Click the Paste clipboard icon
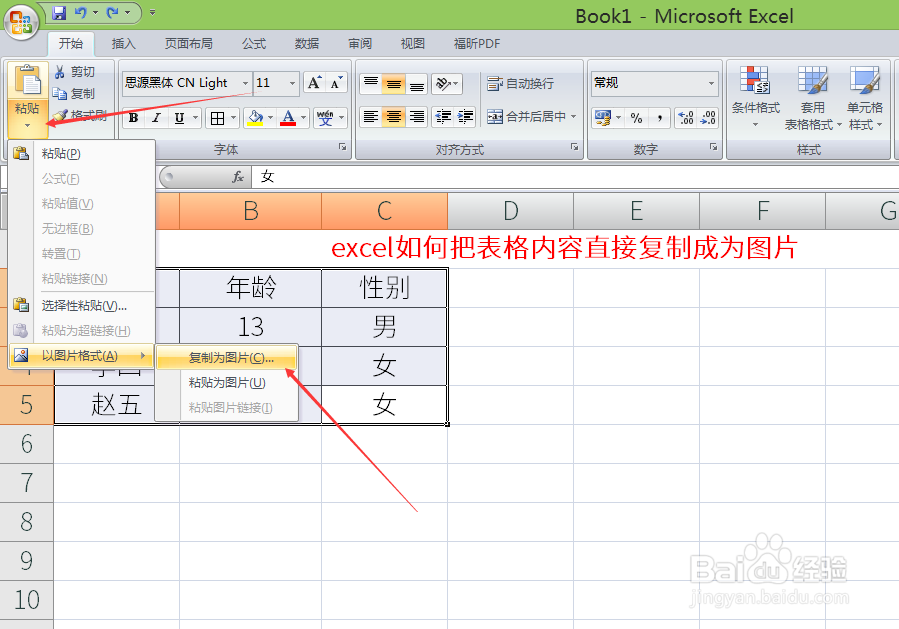The image size is (899, 629). [28, 80]
